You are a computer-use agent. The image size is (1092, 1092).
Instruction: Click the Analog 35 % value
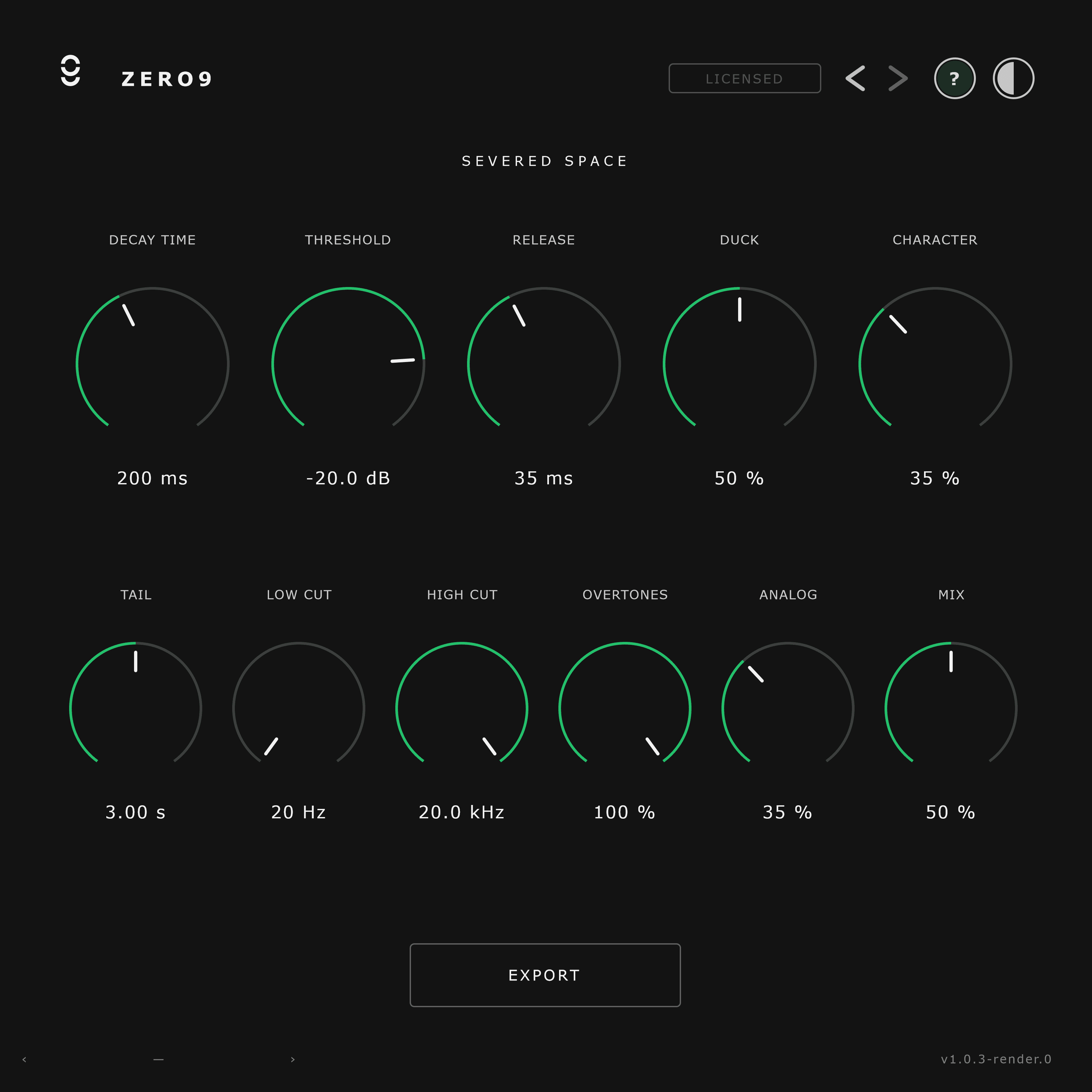(788, 812)
